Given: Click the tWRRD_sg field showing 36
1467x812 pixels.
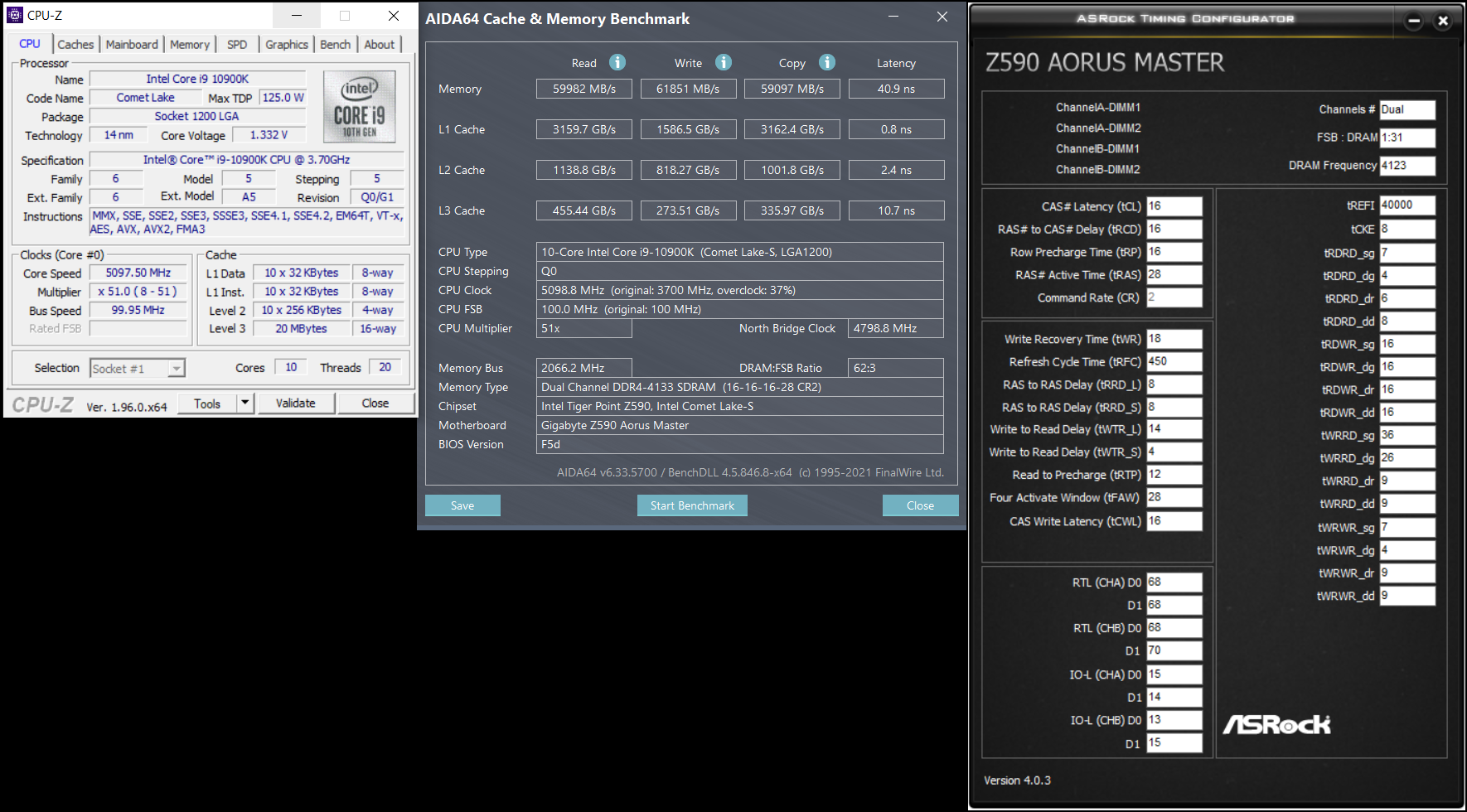Looking at the screenshot, I should click(1407, 435).
